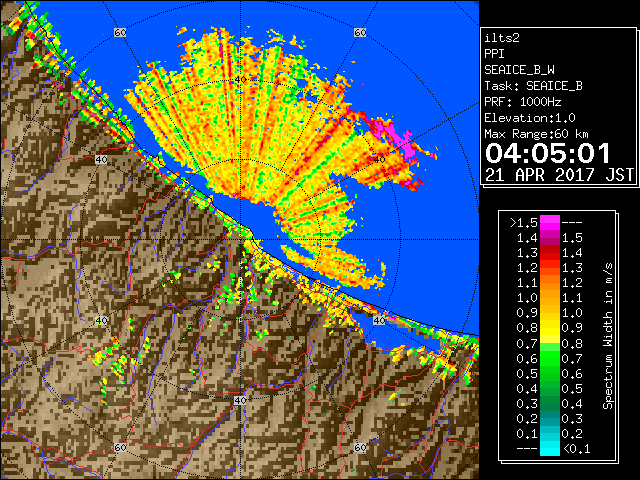Click the 'ilts2' radar site label
Image resolution: width=640 pixels, height=480 pixels.
pyautogui.click(x=502, y=38)
